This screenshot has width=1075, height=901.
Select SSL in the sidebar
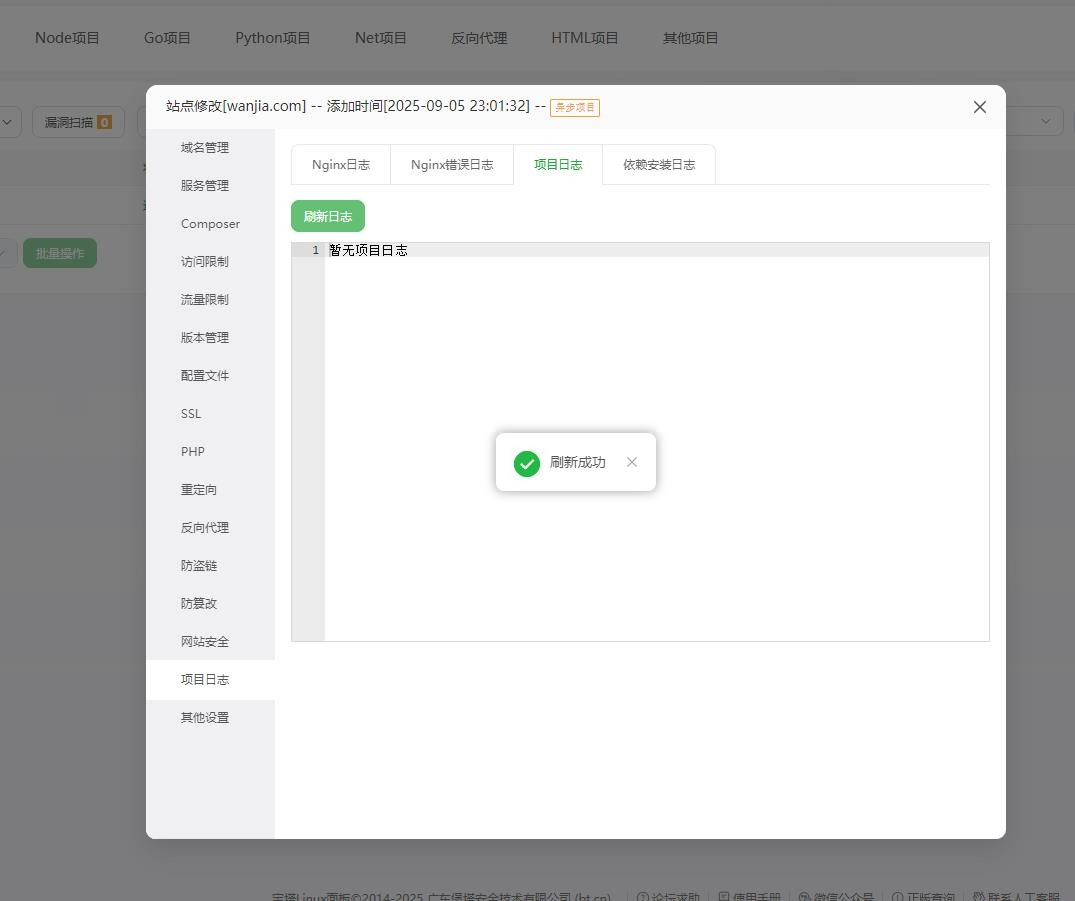[191, 413]
